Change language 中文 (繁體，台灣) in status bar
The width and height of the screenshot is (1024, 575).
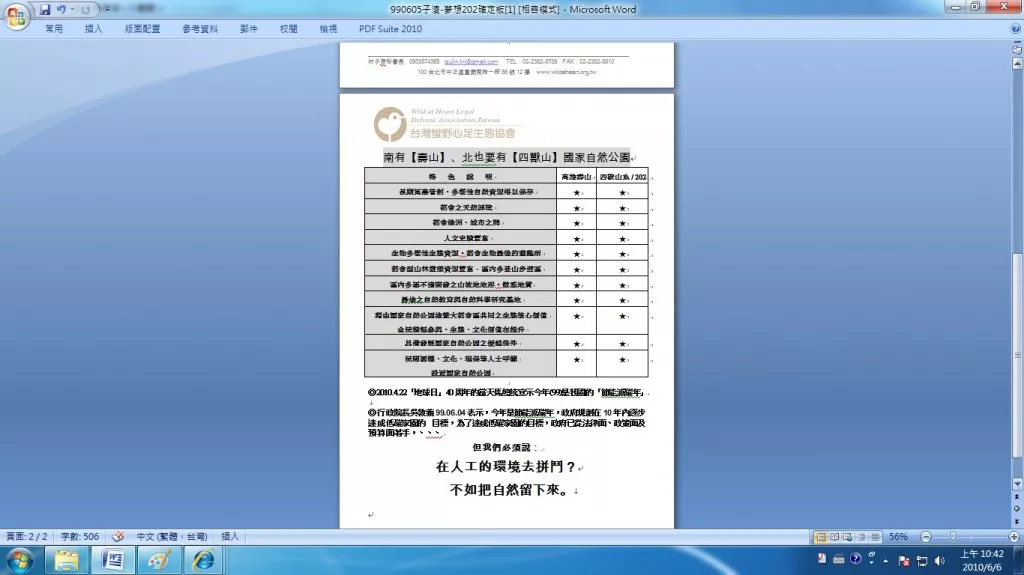171,536
